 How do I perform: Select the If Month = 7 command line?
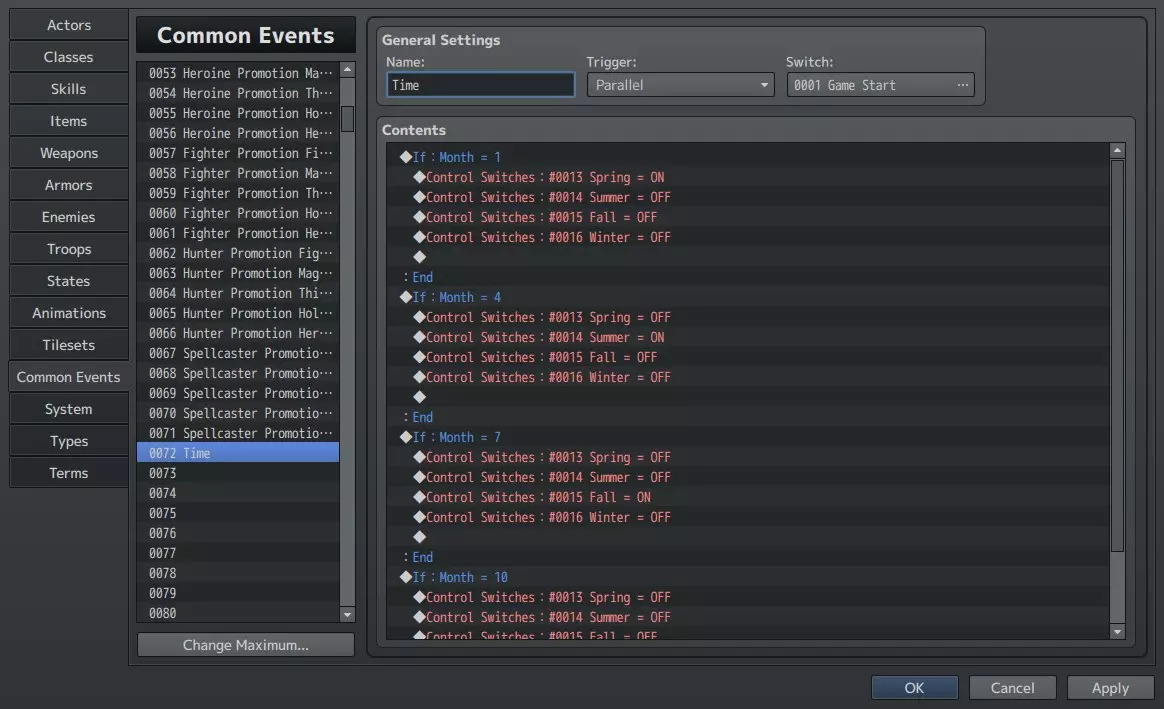(x=748, y=437)
